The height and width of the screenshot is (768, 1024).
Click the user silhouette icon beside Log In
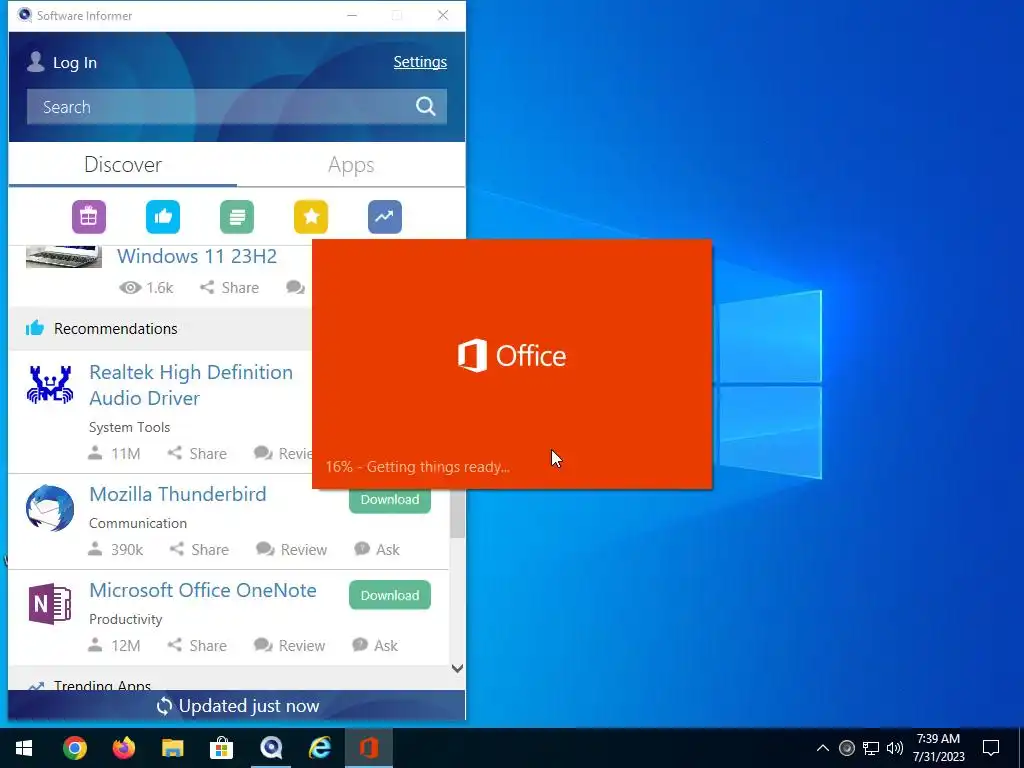36,62
